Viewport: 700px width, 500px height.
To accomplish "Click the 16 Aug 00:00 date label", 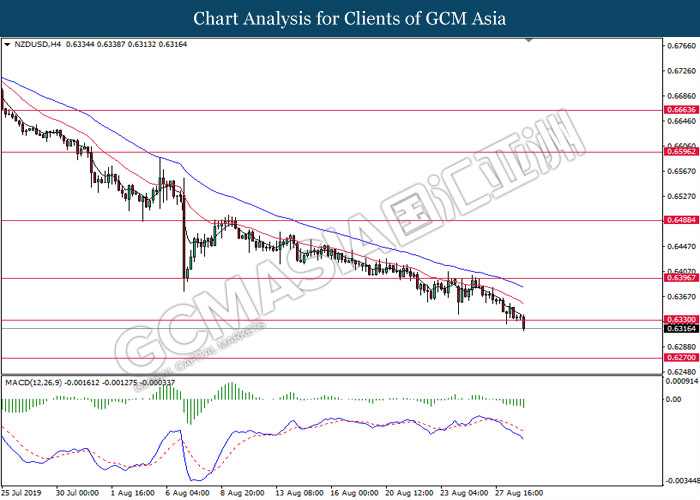I will coord(353,492).
